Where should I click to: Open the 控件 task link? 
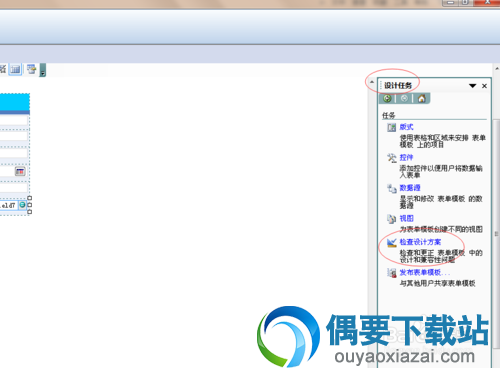pyautogui.click(x=406, y=157)
